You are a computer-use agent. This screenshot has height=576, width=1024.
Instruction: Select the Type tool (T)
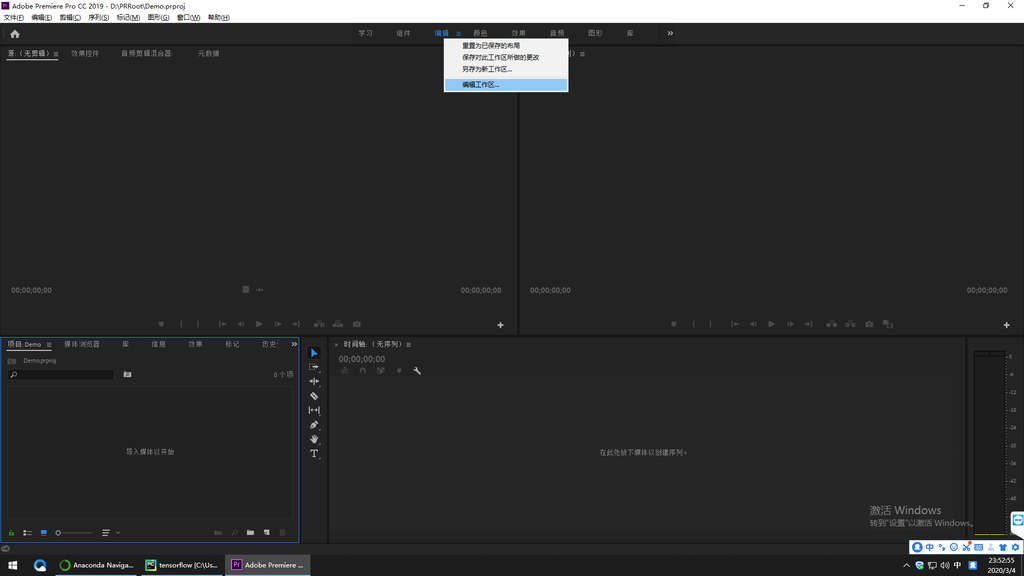coord(314,454)
